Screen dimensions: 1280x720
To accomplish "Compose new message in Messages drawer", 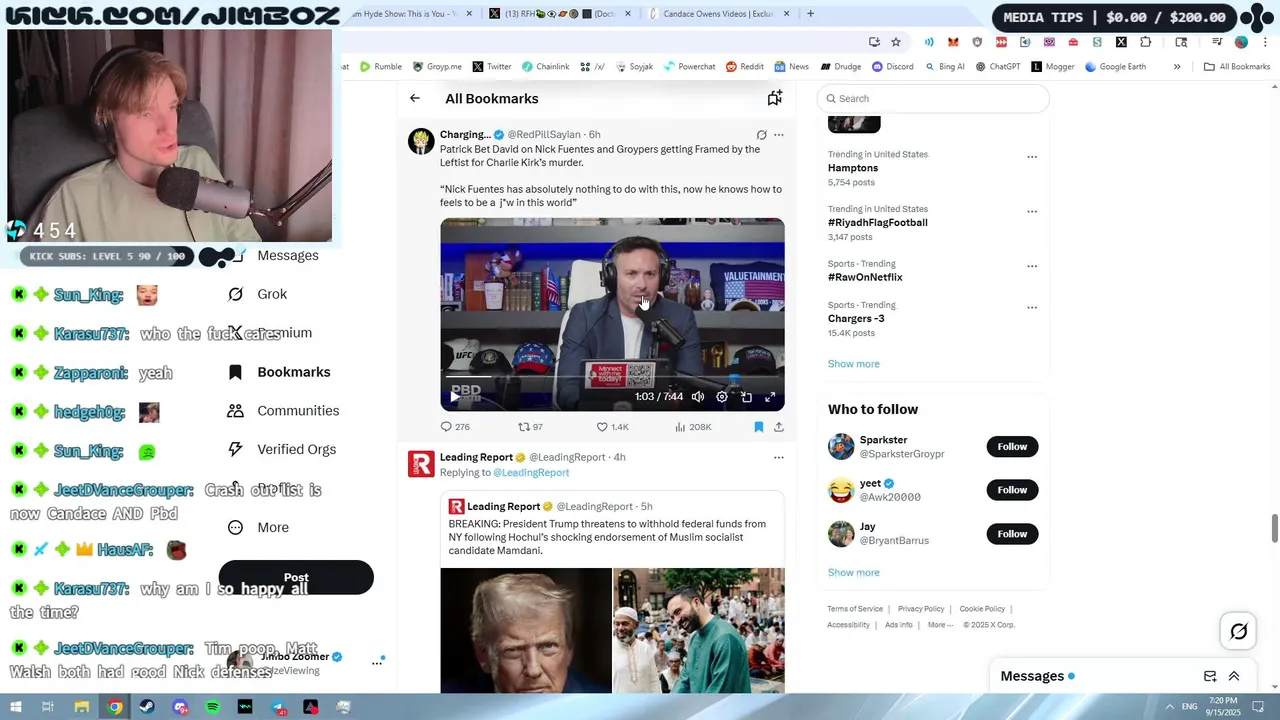I will tap(1210, 676).
